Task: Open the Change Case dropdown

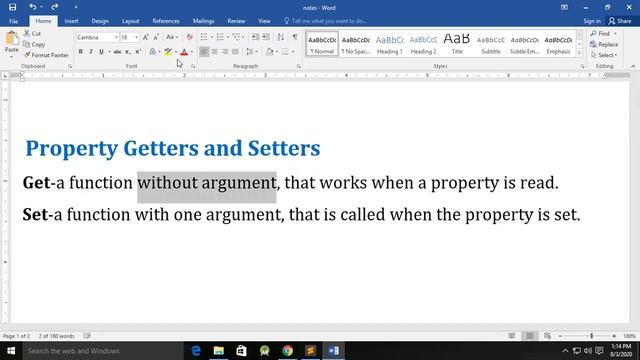Action: [x=172, y=37]
